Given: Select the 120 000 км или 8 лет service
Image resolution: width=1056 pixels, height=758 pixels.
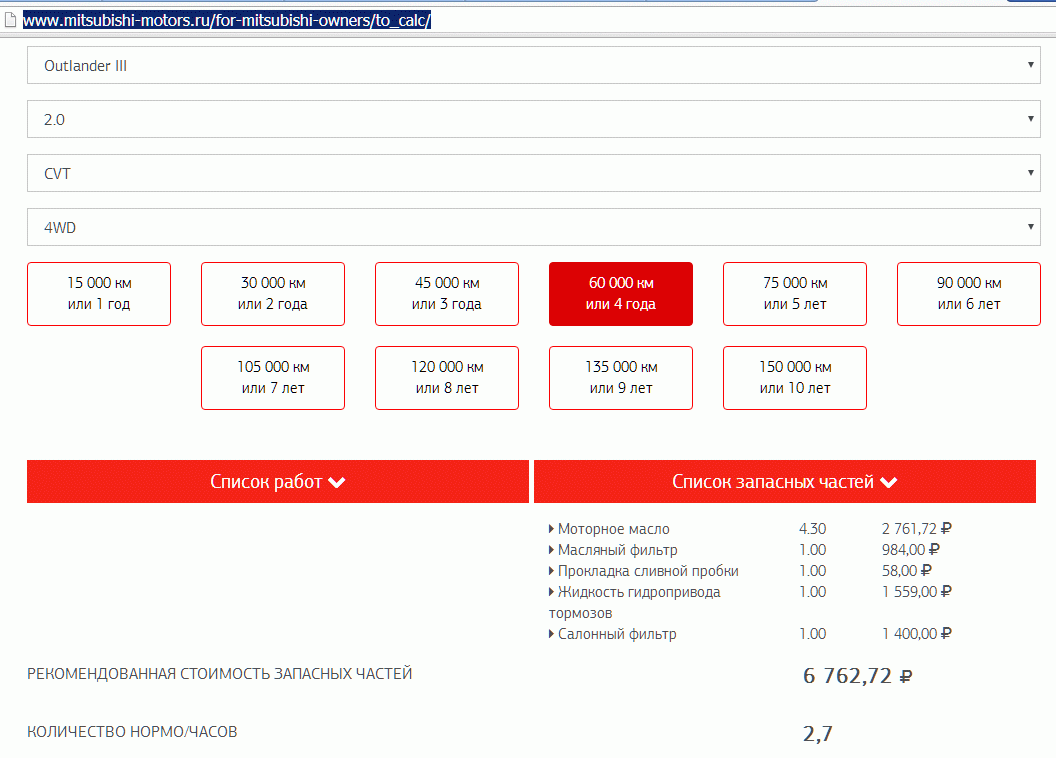Looking at the screenshot, I should [447, 378].
